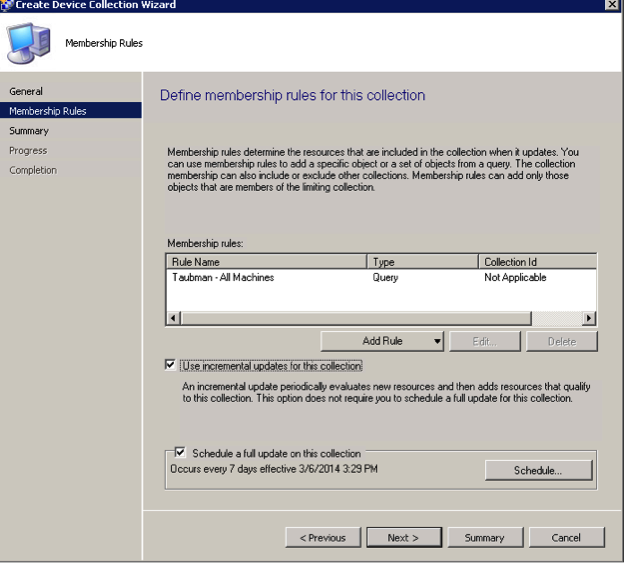The width and height of the screenshot is (625, 563).
Task: Cancel the wizard
Action: pyautogui.click(x=566, y=538)
